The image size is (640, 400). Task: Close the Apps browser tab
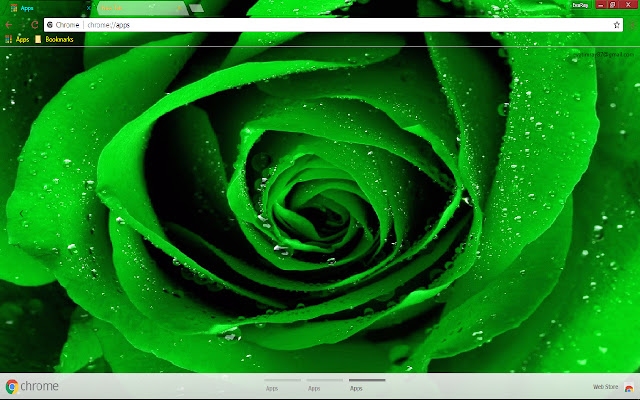pos(89,8)
